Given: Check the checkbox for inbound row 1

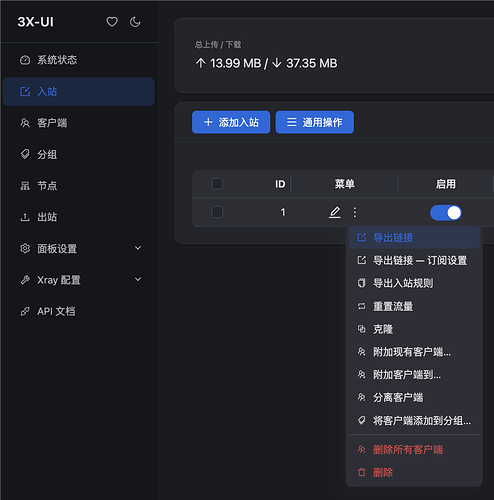Looking at the screenshot, I should pos(217,212).
